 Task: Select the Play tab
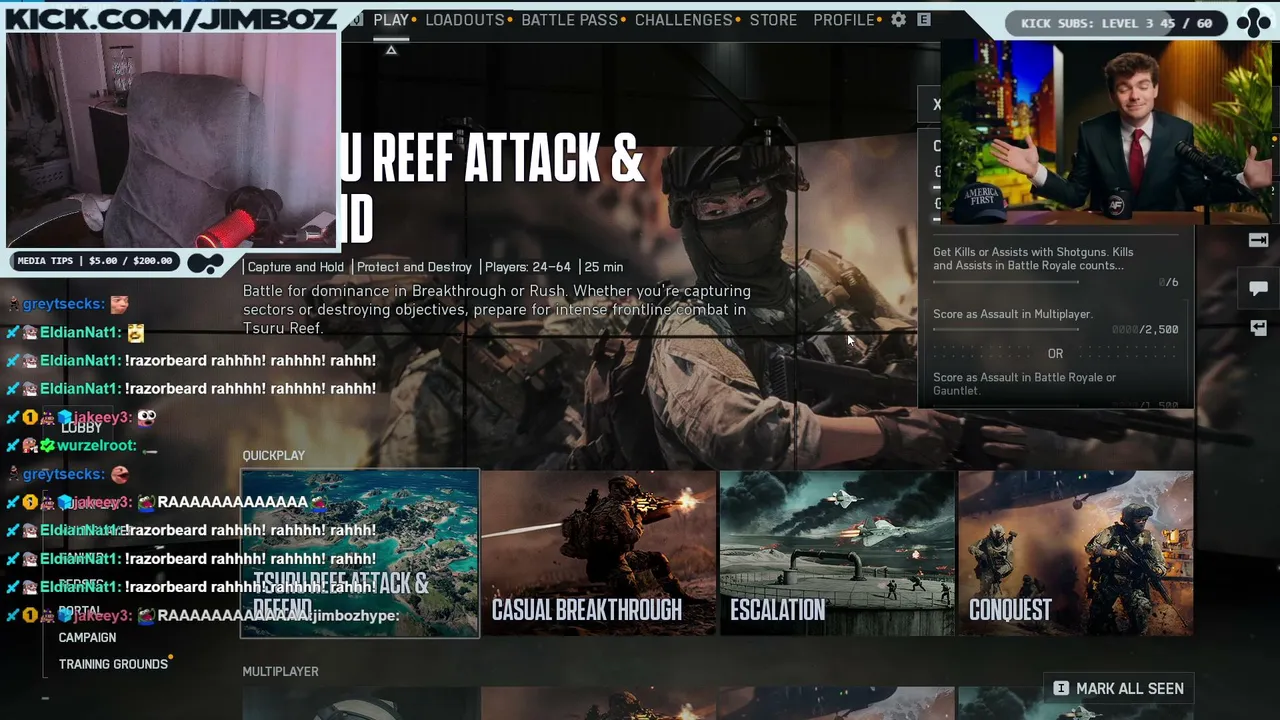[391, 20]
